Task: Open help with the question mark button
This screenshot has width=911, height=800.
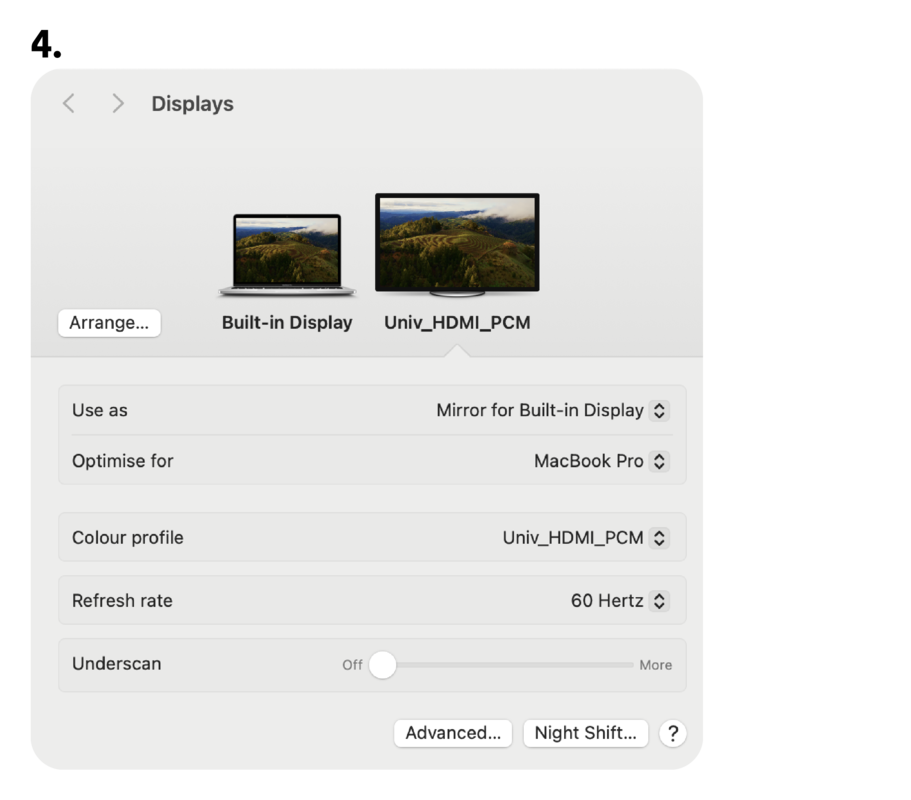Action: 673,733
